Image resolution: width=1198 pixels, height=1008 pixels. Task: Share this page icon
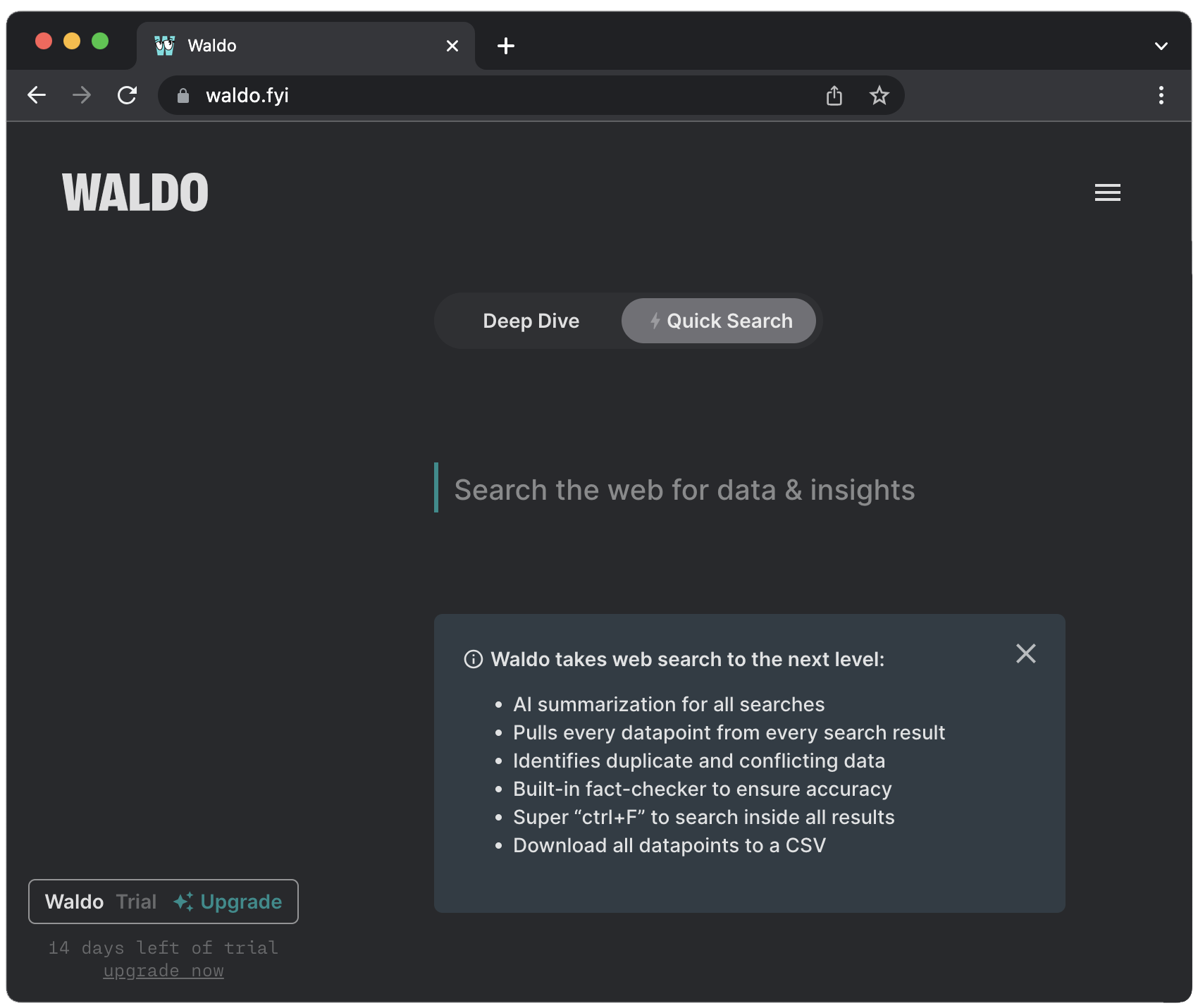tap(834, 95)
